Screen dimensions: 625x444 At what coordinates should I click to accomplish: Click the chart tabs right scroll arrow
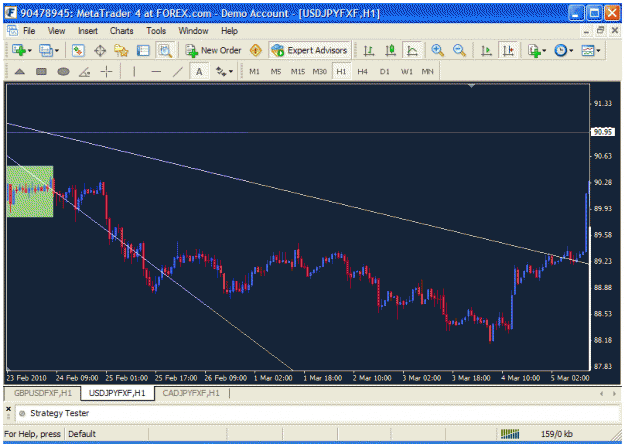[x=614, y=393]
